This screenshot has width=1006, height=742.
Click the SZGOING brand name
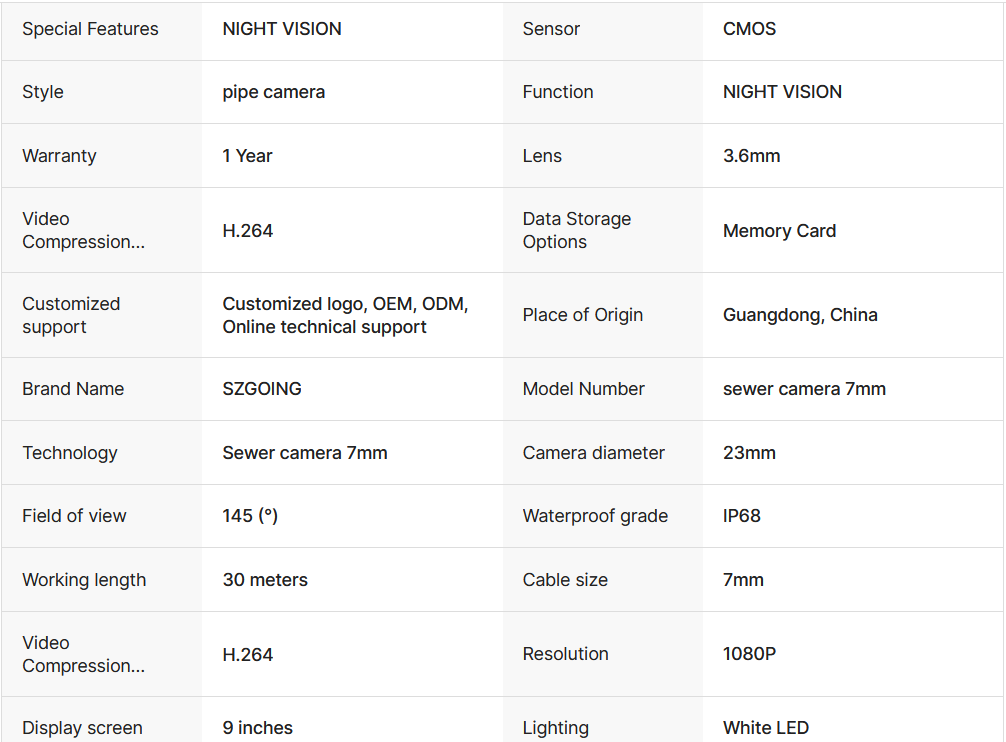pyautogui.click(x=262, y=389)
